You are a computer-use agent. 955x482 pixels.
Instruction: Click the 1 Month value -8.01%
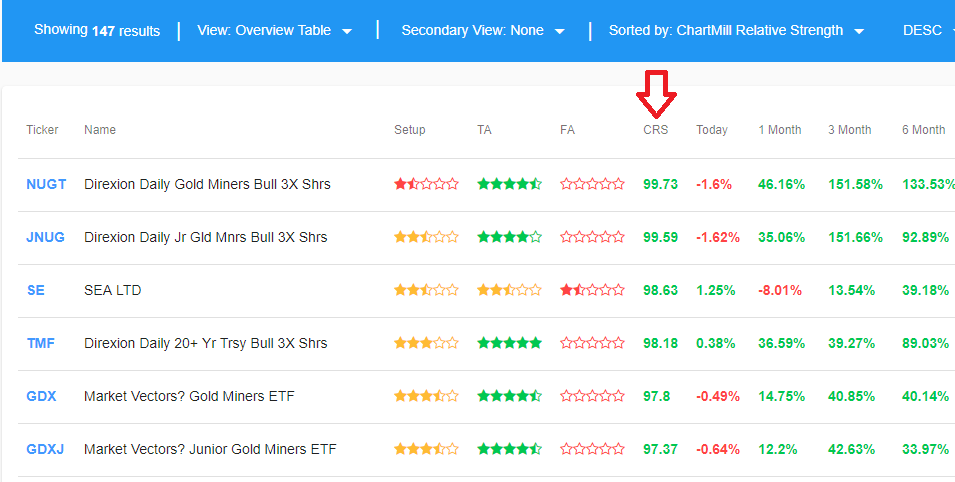click(x=780, y=290)
